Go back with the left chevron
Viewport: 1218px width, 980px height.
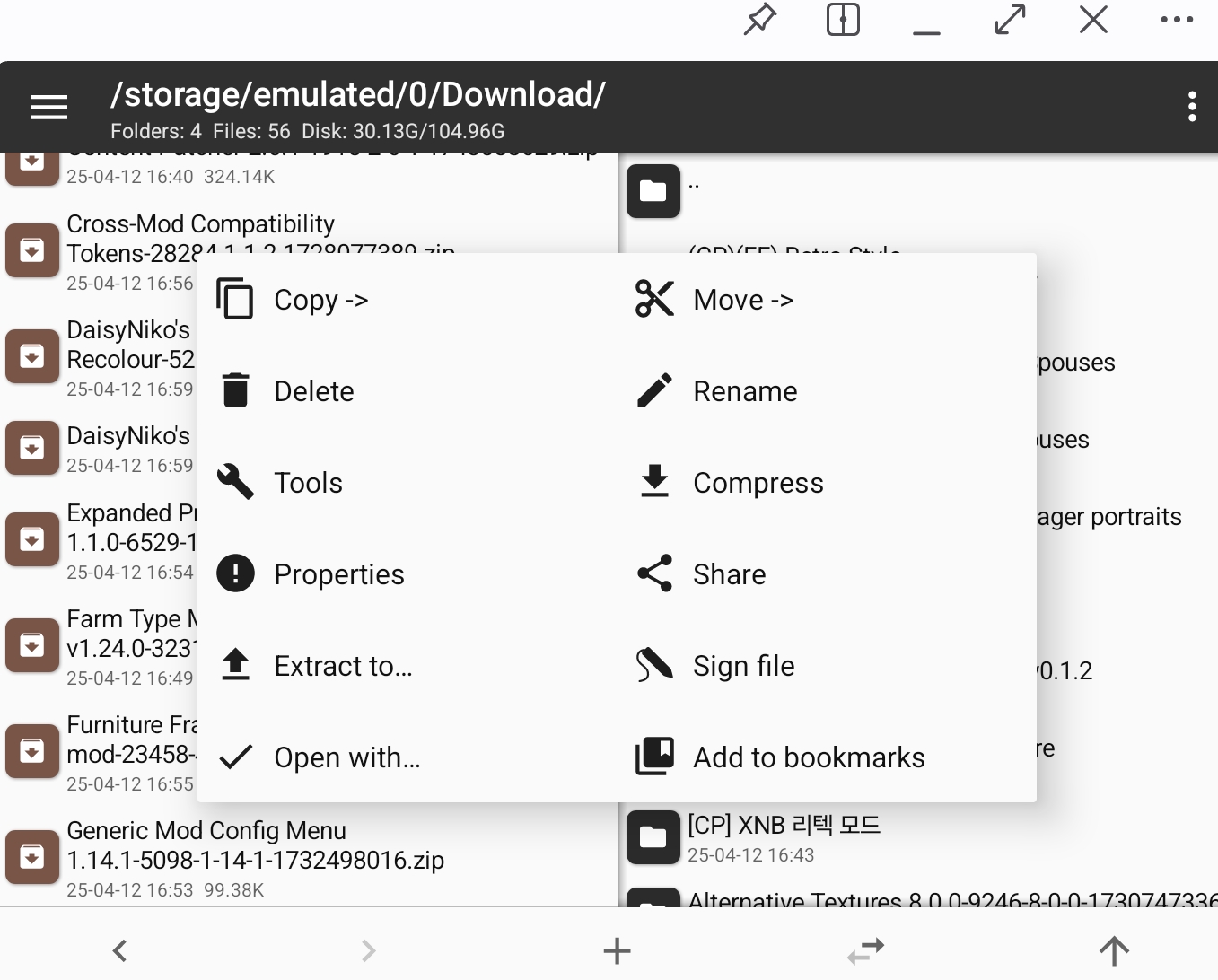[x=119, y=950]
